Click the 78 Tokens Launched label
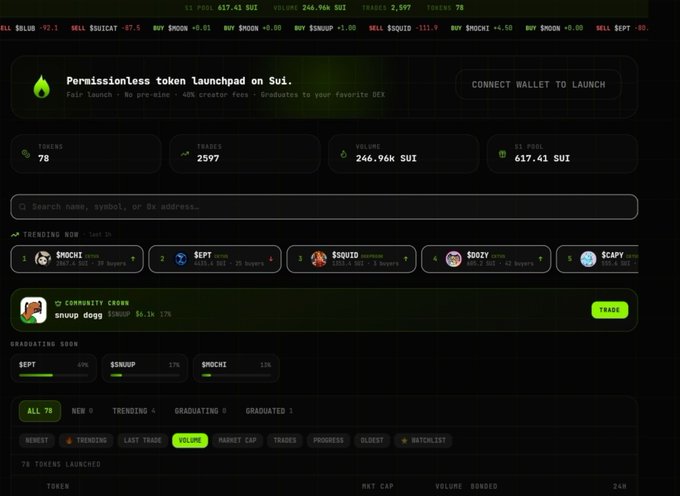The height and width of the screenshot is (496, 680). pyautogui.click(x=61, y=464)
